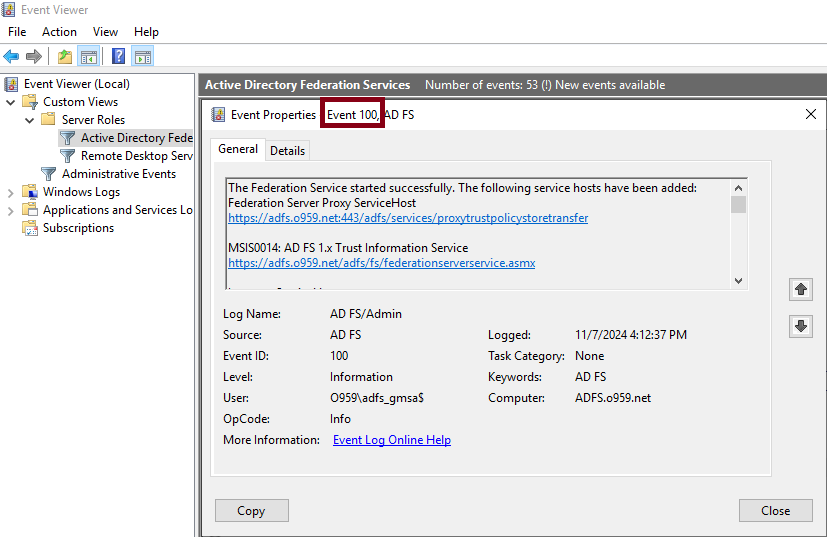Viewport: 827px width, 537px height.
Task: Go to previous event with up arrow button
Action: click(x=801, y=290)
